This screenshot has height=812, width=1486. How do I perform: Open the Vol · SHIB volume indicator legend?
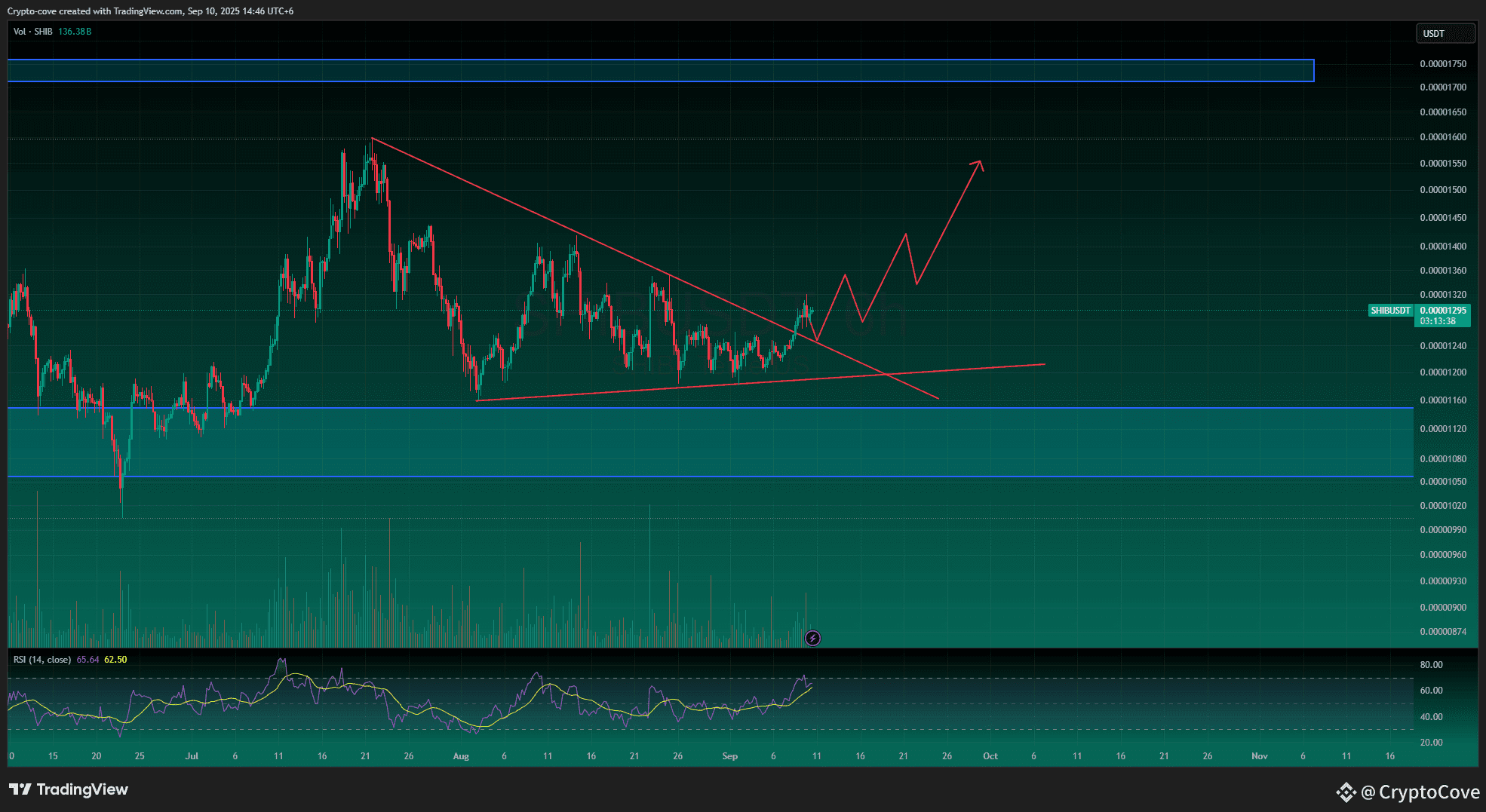click(x=34, y=32)
